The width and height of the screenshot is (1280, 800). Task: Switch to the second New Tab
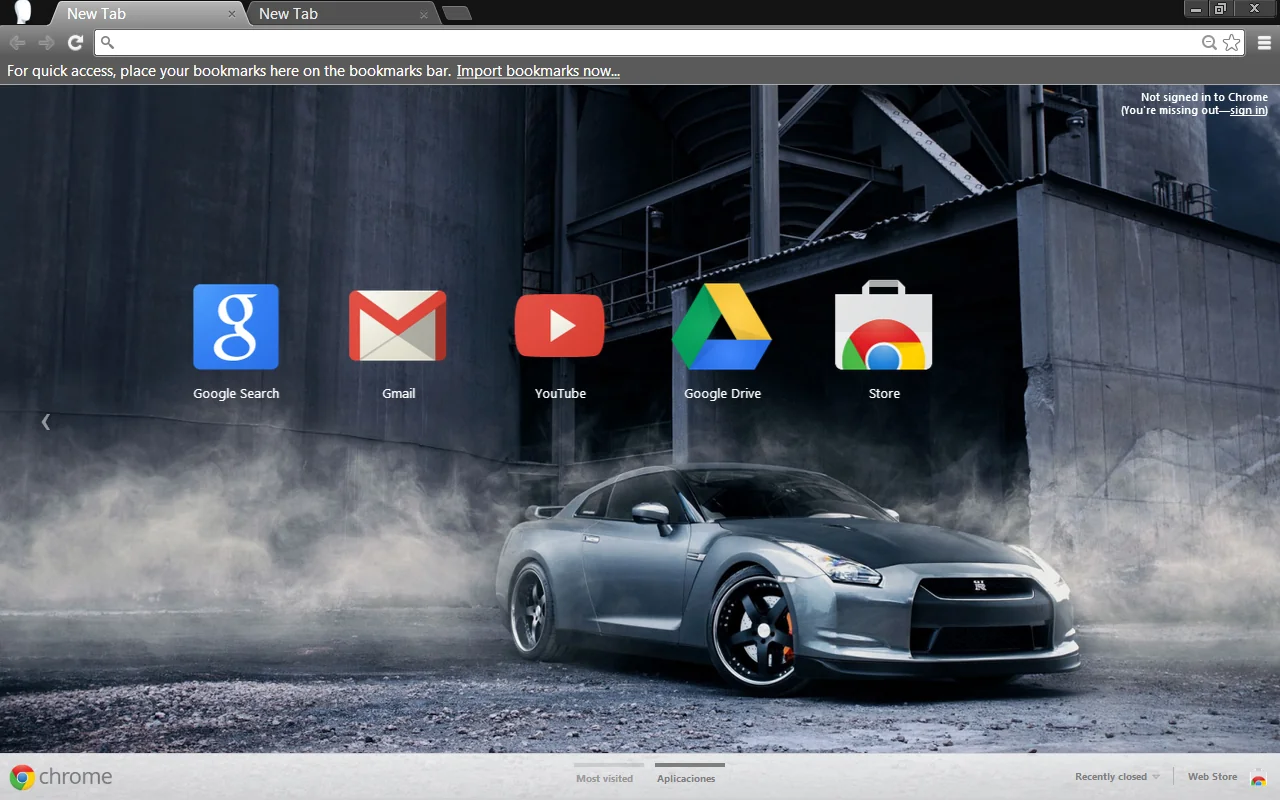pyautogui.click(x=338, y=13)
